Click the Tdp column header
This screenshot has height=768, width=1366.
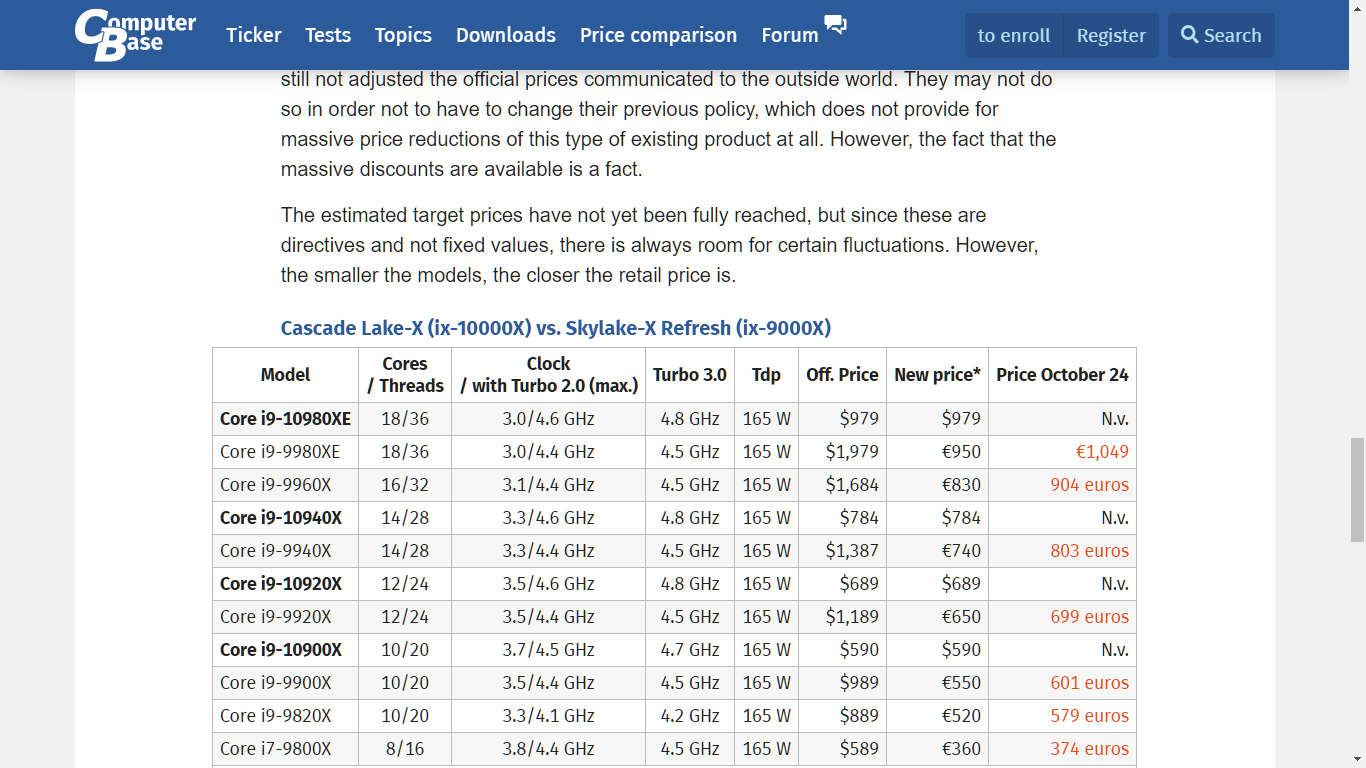[766, 375]
